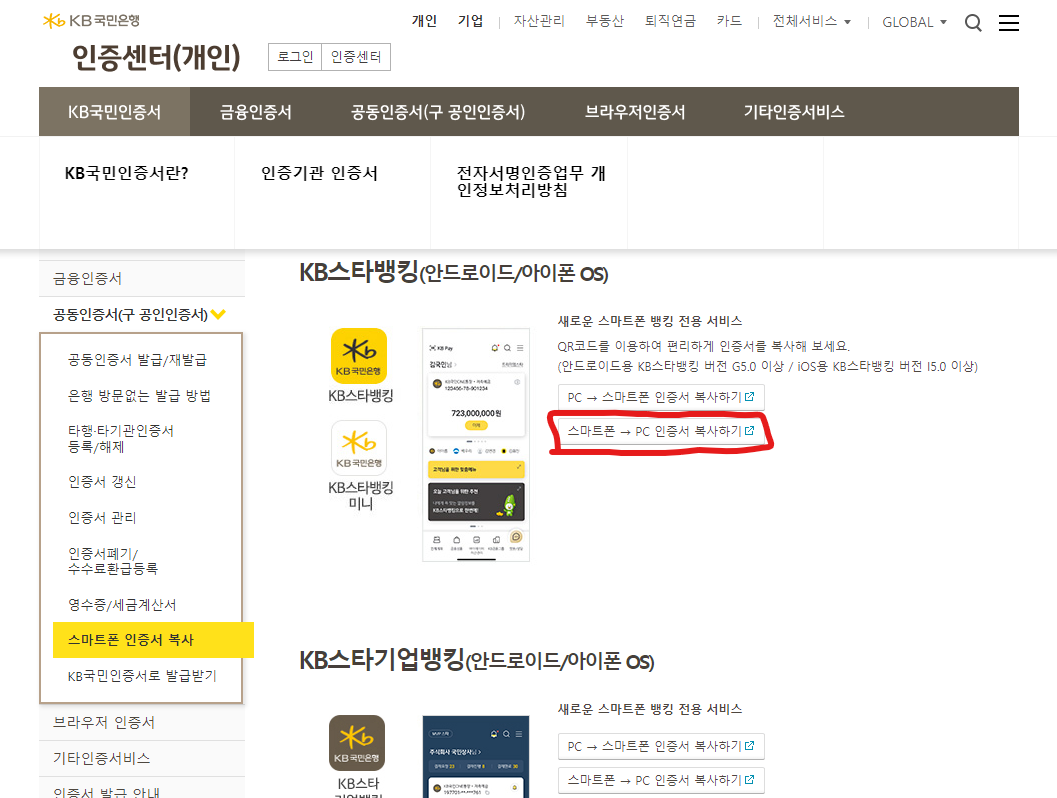This screenshot has width=1057, height=798.
Task: Select 브라우저 인증서 in the left sidebar
Action: [x=142, y=723]
